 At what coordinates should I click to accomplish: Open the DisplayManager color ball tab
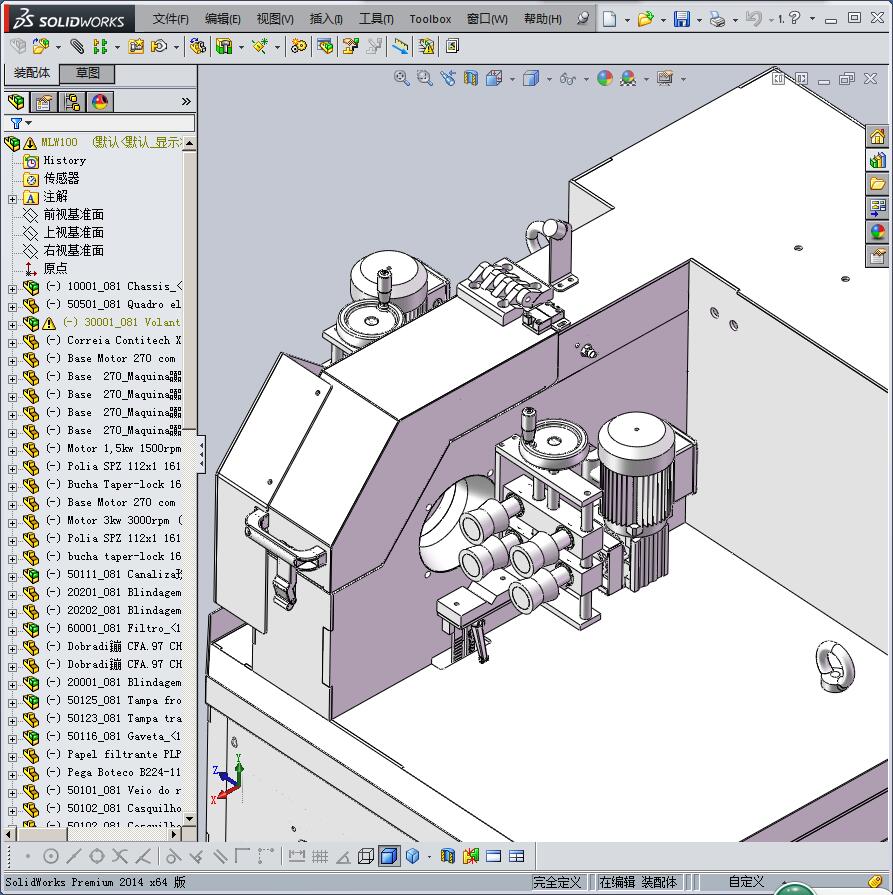(99, 102)
